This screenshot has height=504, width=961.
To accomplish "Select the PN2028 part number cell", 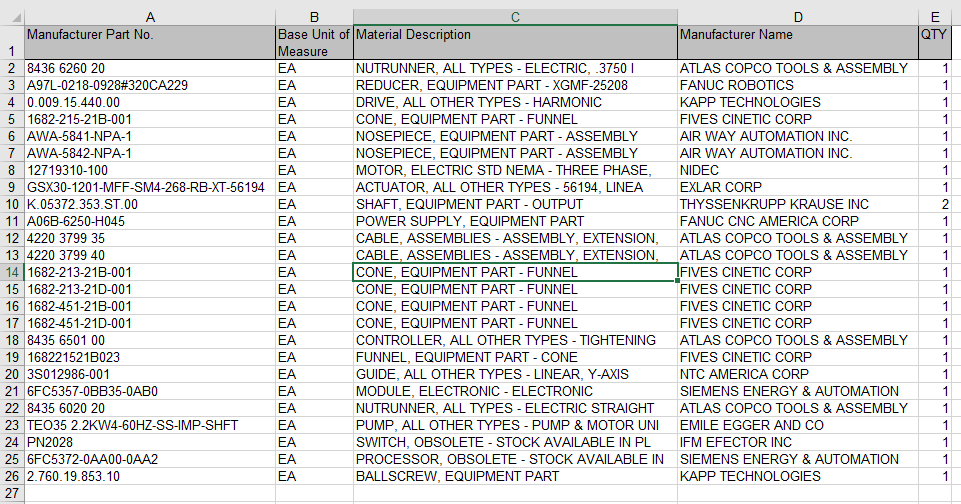I will tap(150, 442).
